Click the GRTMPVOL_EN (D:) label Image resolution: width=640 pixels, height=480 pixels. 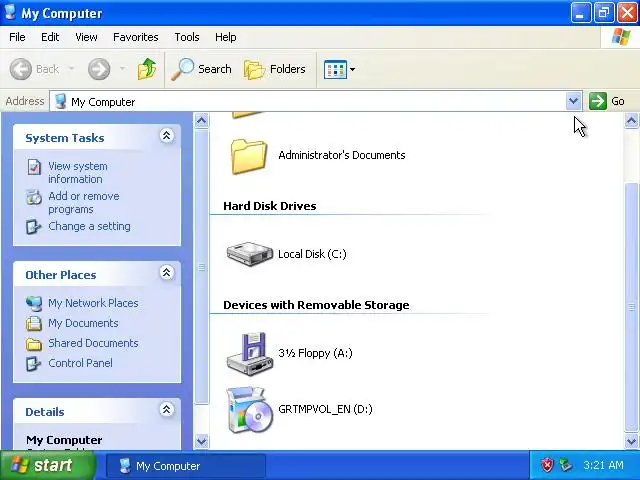325,409
